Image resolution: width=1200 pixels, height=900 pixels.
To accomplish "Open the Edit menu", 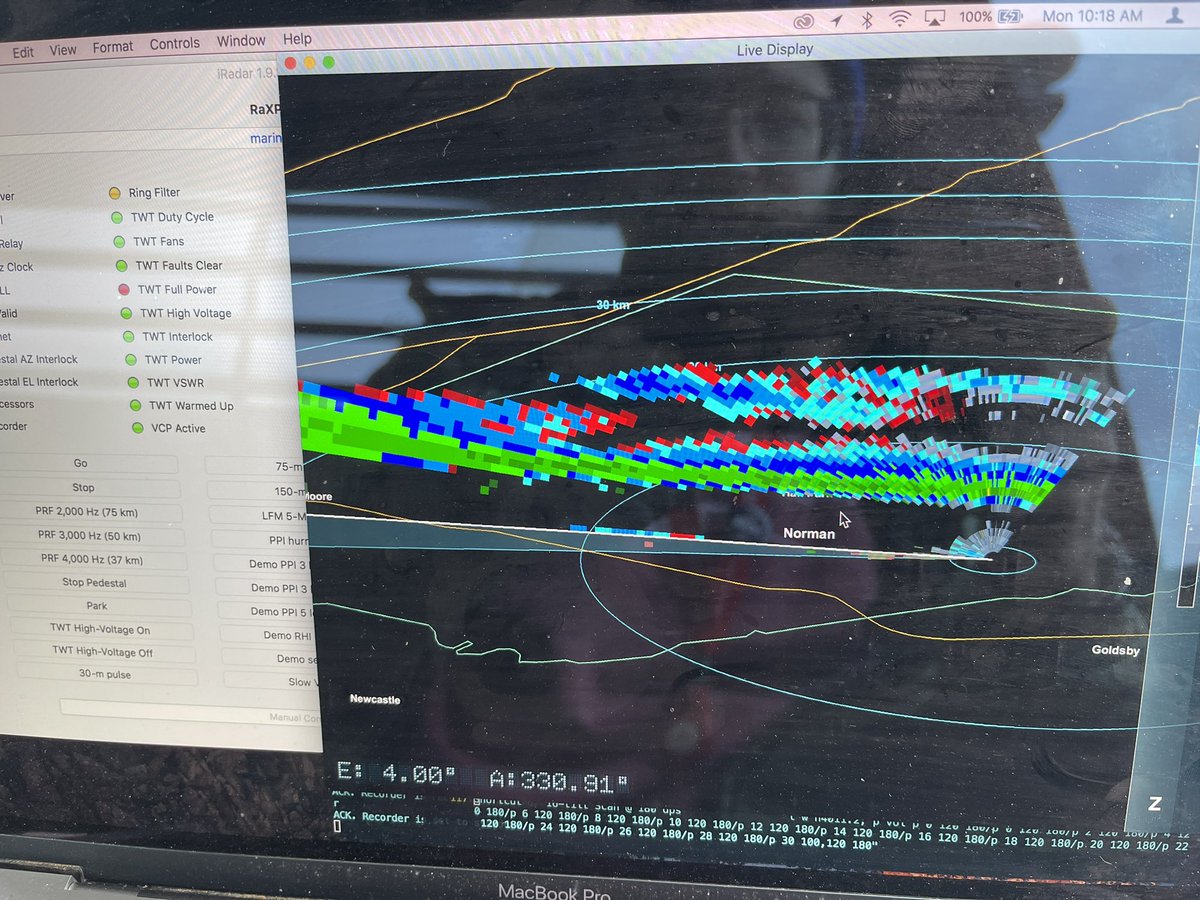I will click(23, 52).
